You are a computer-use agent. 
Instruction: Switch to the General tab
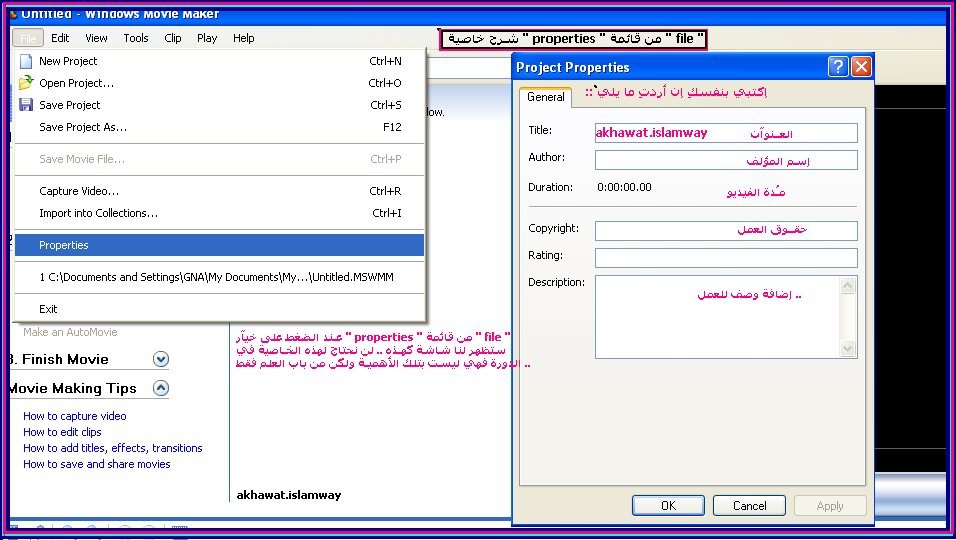[546, 97]
